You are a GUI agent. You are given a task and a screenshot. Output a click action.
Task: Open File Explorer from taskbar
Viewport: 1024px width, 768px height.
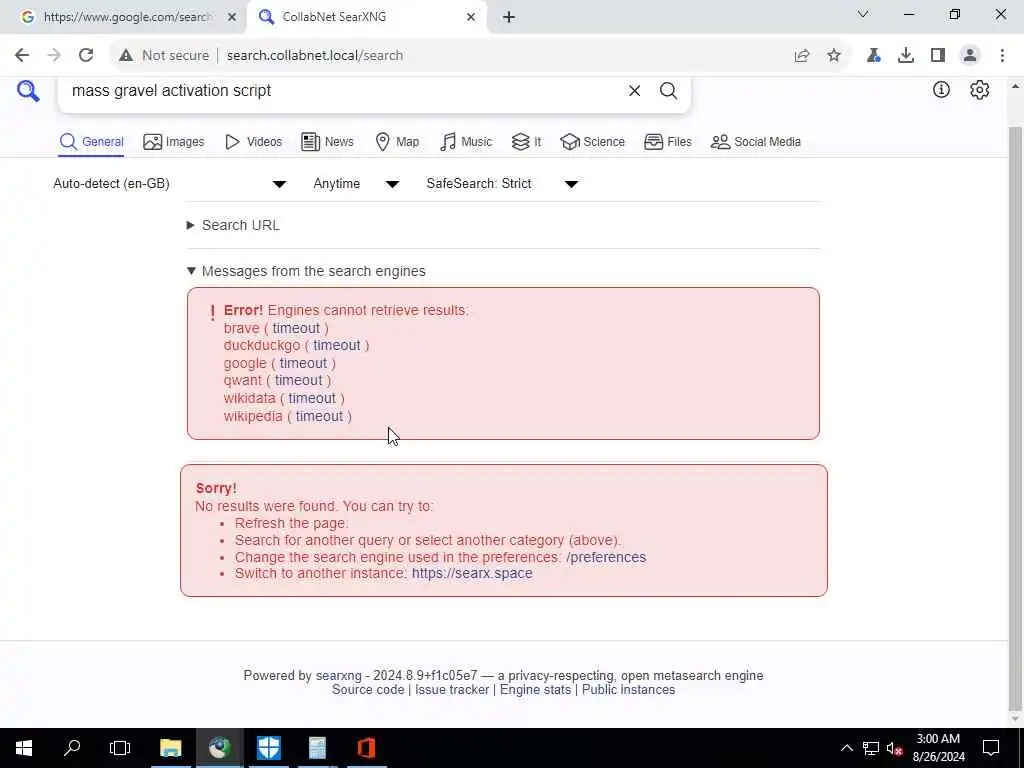pos(170,748)
